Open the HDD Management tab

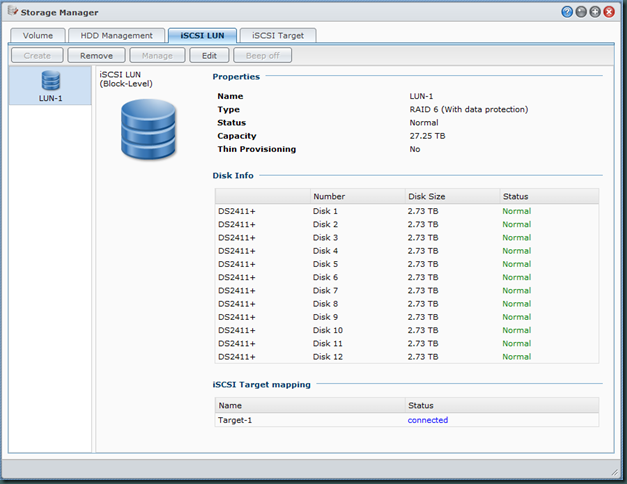tap(116, 35)
